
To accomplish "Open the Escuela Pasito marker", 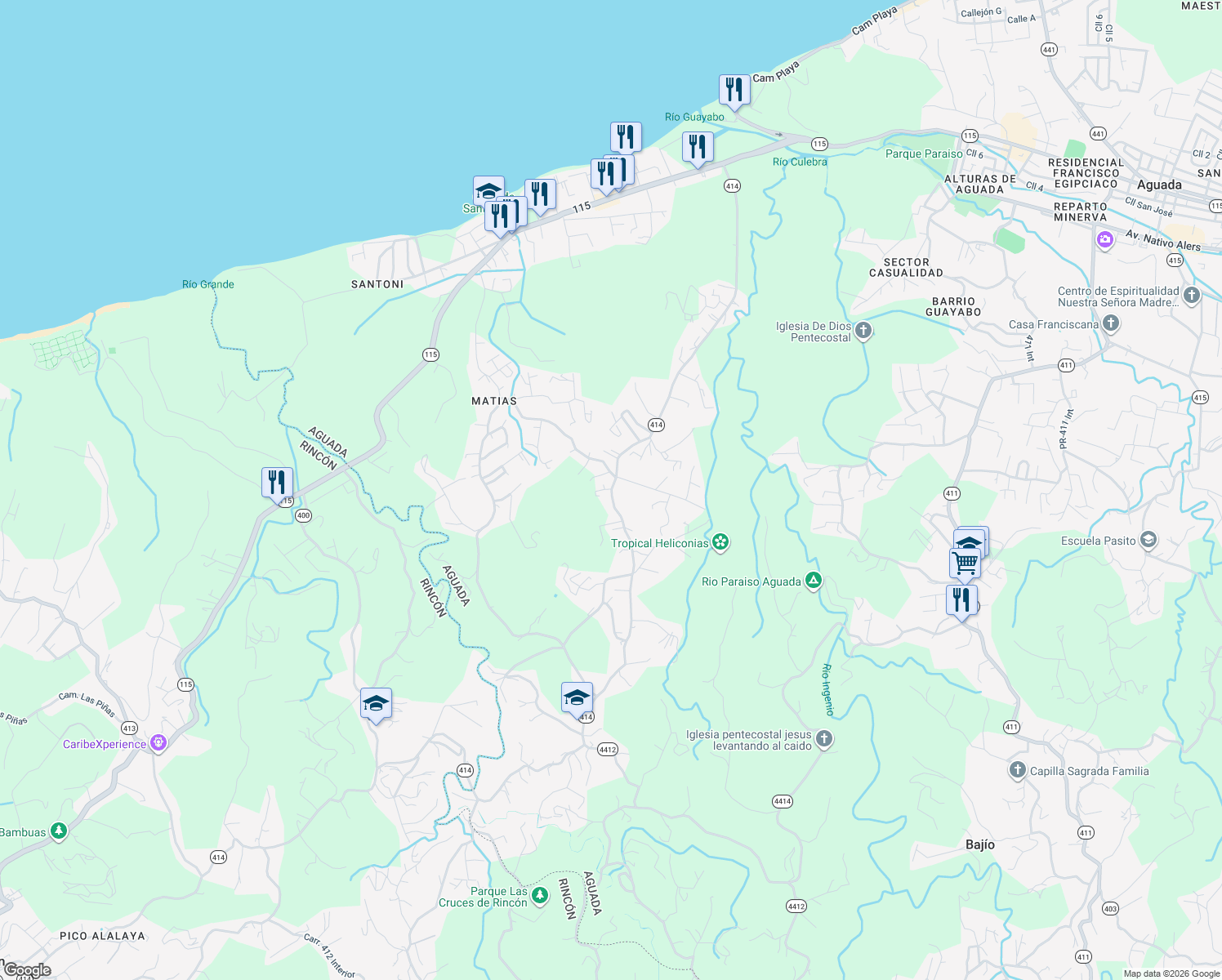I will pos(1147,541).
